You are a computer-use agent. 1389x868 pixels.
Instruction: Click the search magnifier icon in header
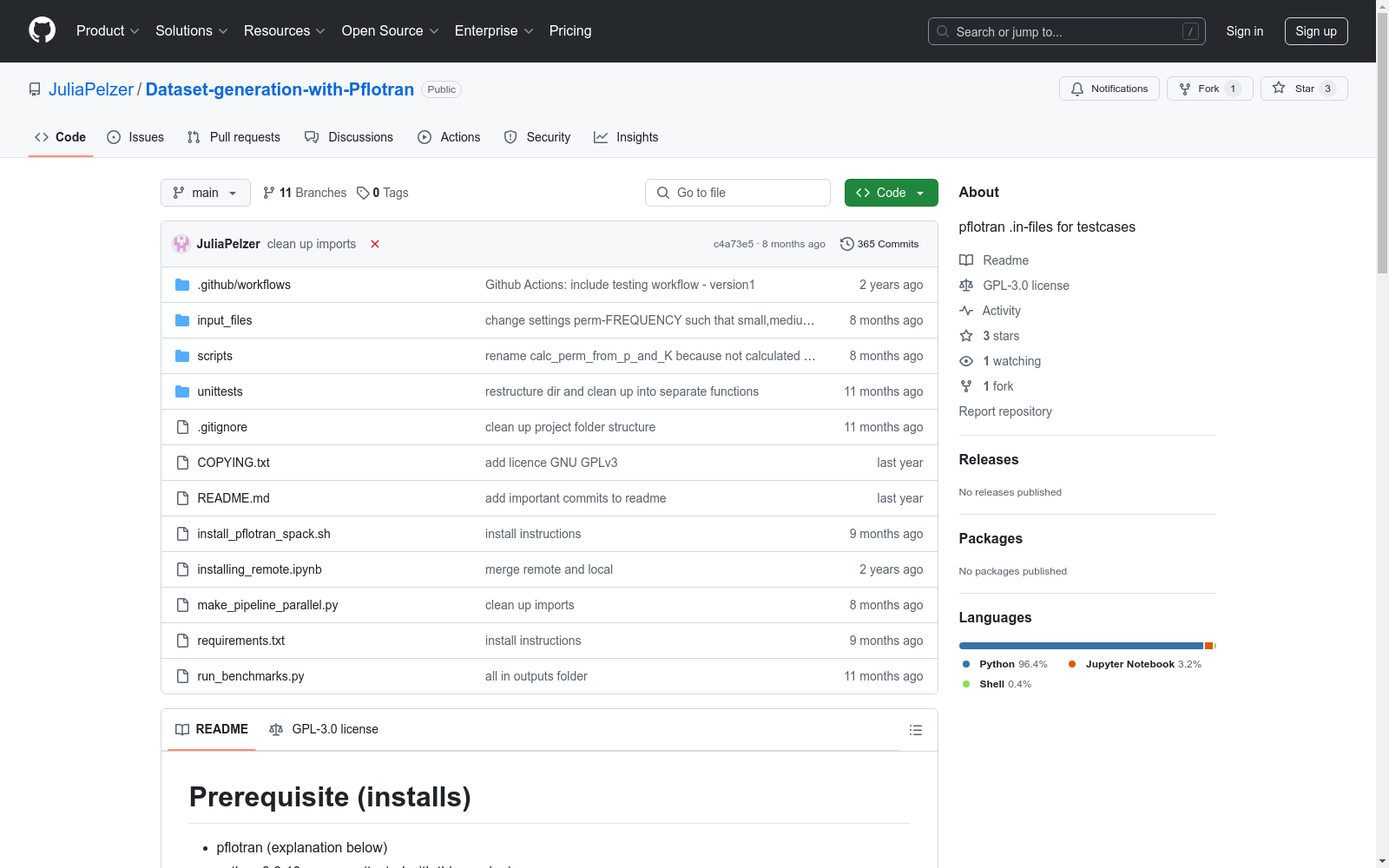point(943,31)
